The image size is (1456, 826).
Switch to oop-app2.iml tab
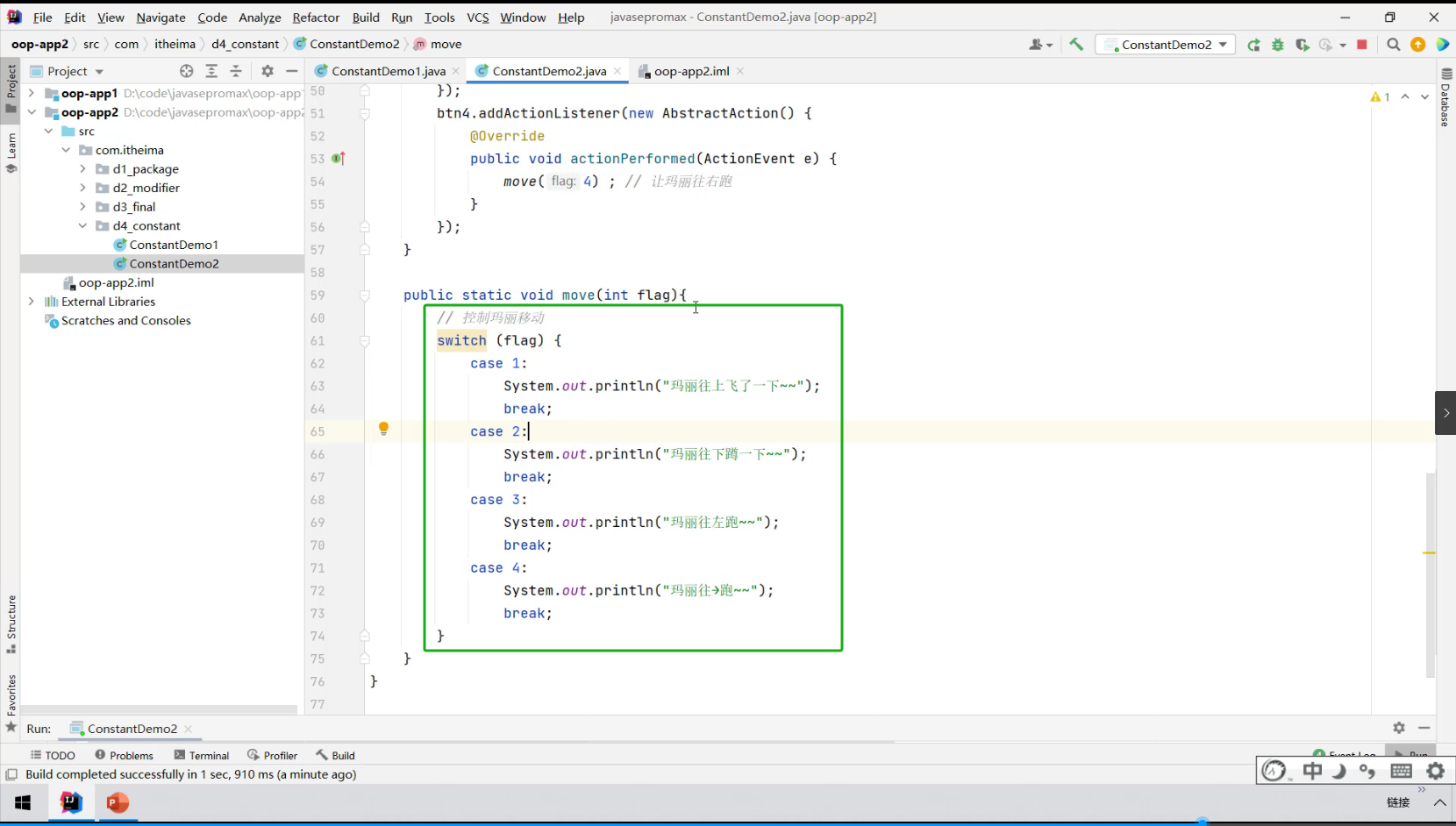(x=691, y=71)
